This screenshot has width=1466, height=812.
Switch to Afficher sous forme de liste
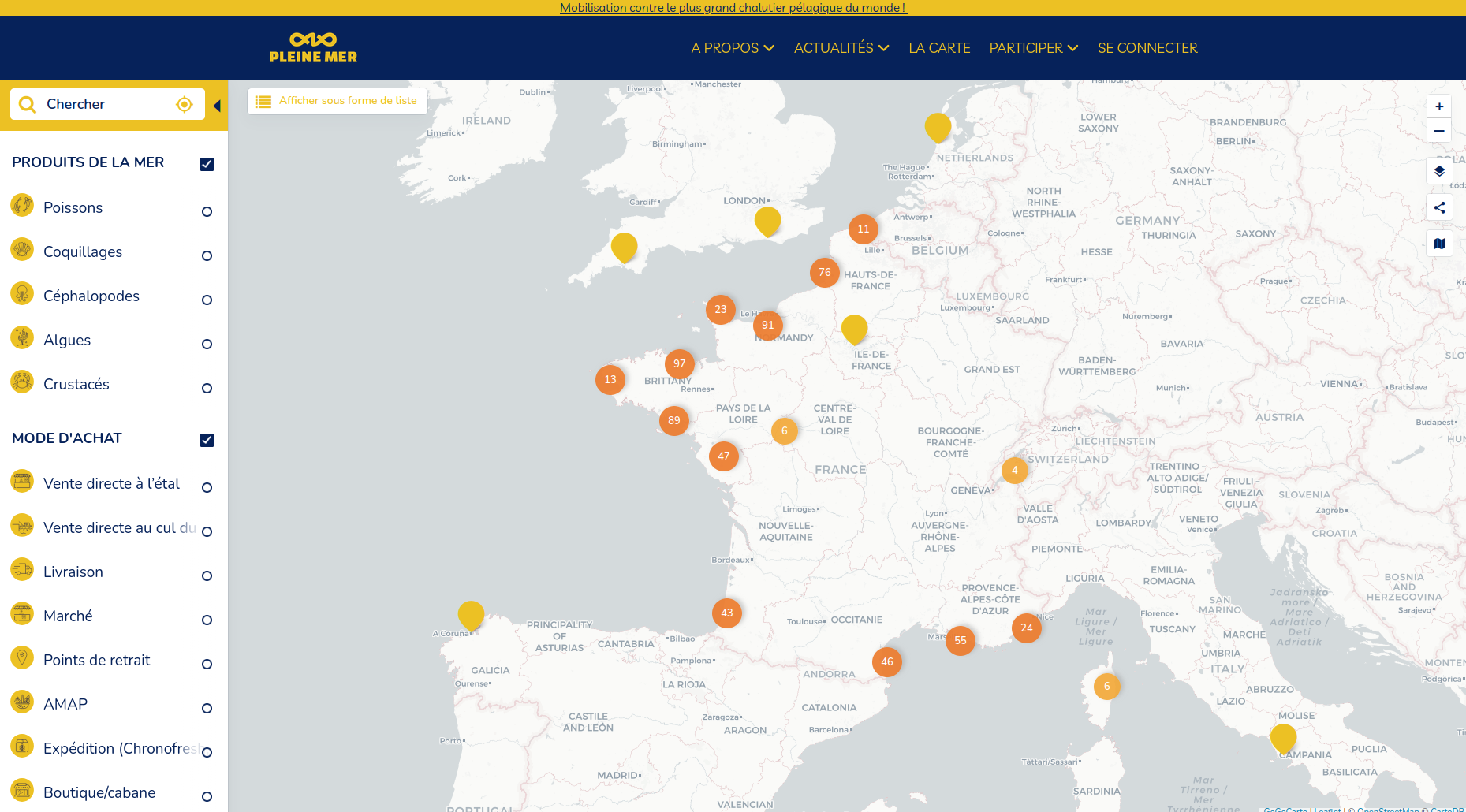337,101
